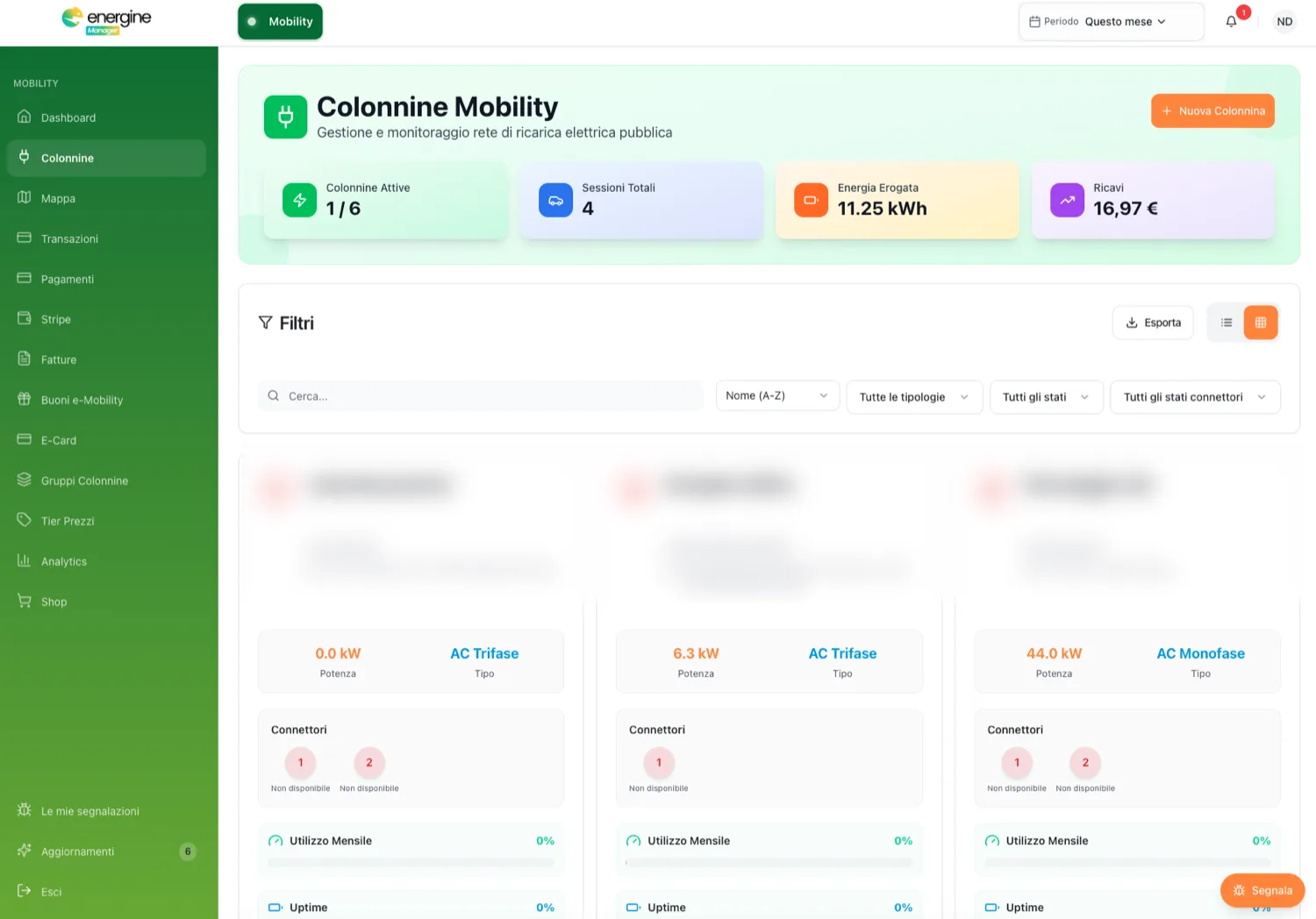Image resolution: width=1316 pixels, height=919 pixels.
Task: Click the energine Manager logo
Action: pos(106,21)
